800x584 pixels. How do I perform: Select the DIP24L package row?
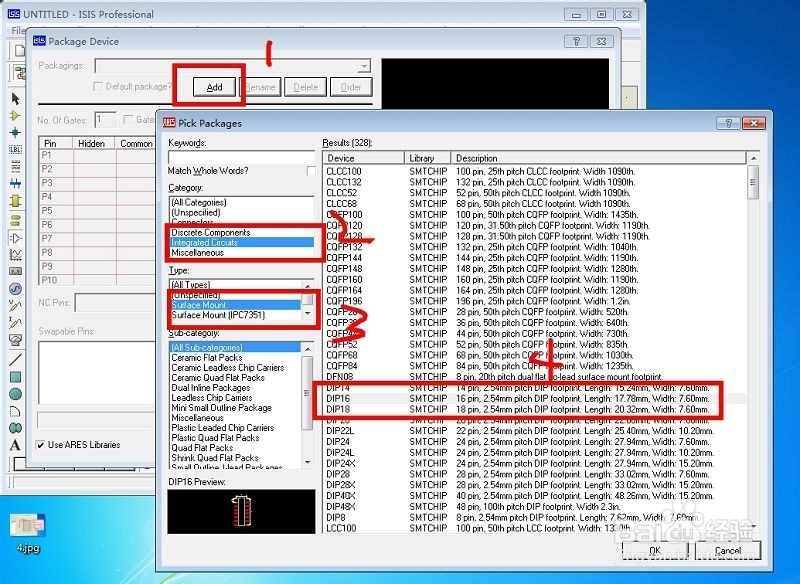point(535,452)
